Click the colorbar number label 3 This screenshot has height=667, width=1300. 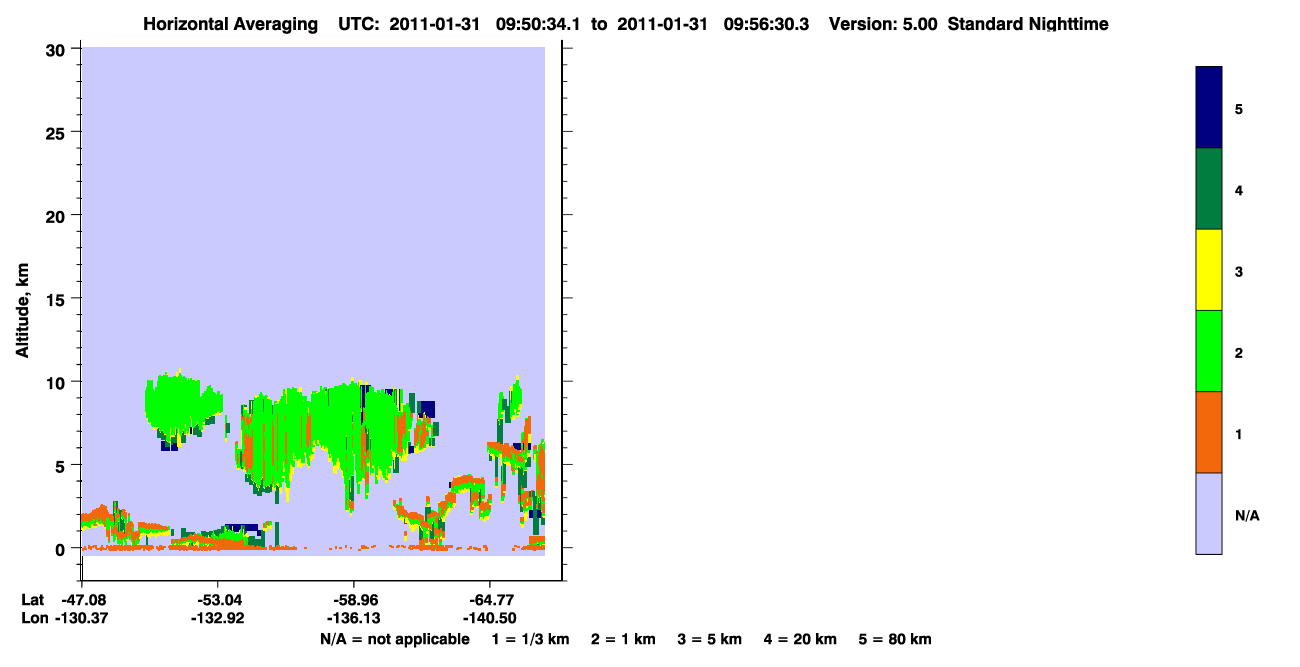1239,271
